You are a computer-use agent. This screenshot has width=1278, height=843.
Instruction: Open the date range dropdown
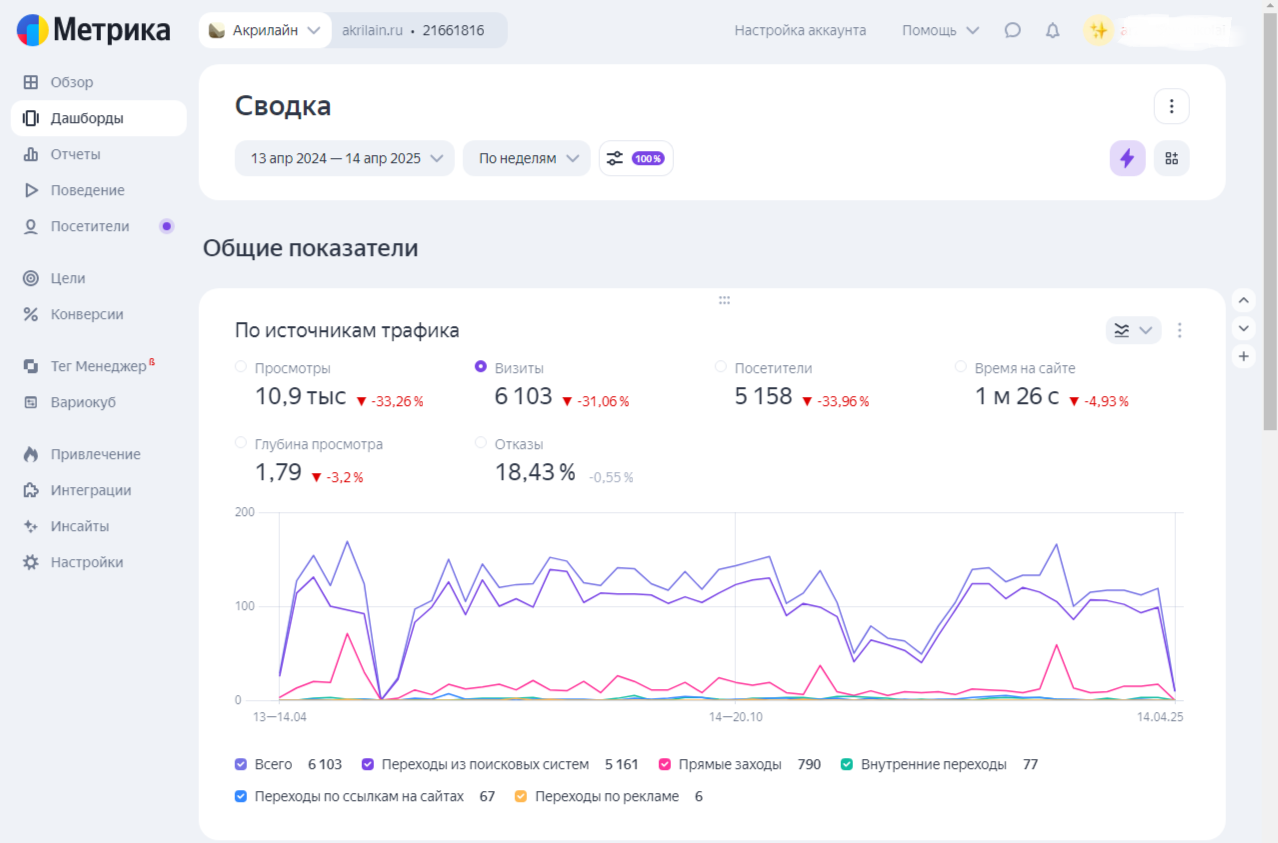click(x=344, y=158)
